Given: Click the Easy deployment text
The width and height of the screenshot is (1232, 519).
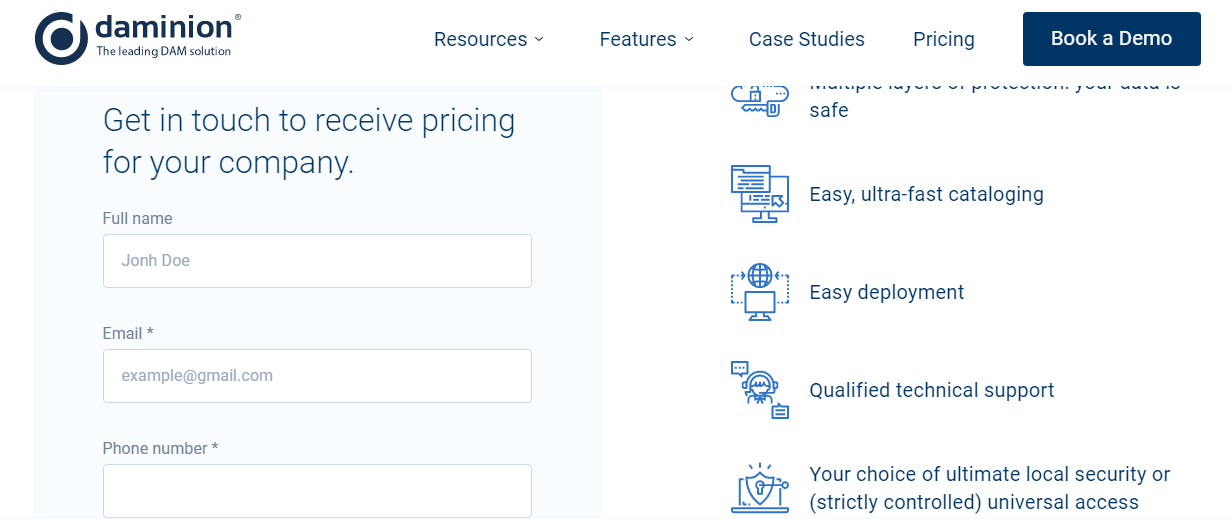Looking at the screenshot, I should pos(886,292).
